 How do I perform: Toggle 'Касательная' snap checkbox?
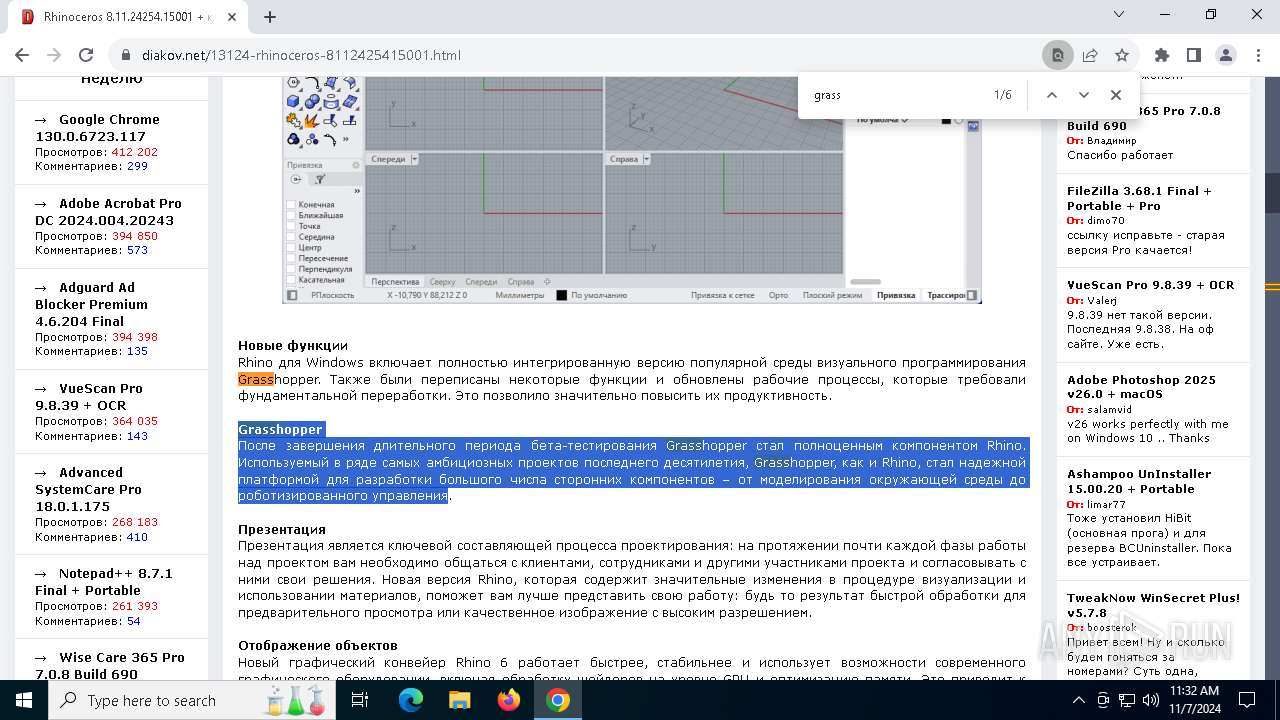point(292,280)
